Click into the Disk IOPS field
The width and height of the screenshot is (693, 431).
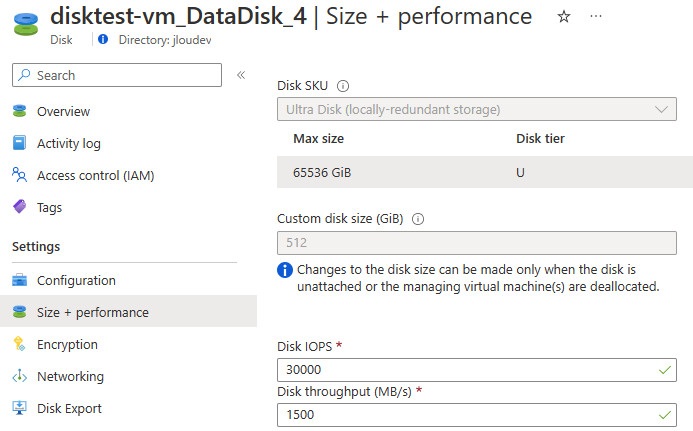476,370
